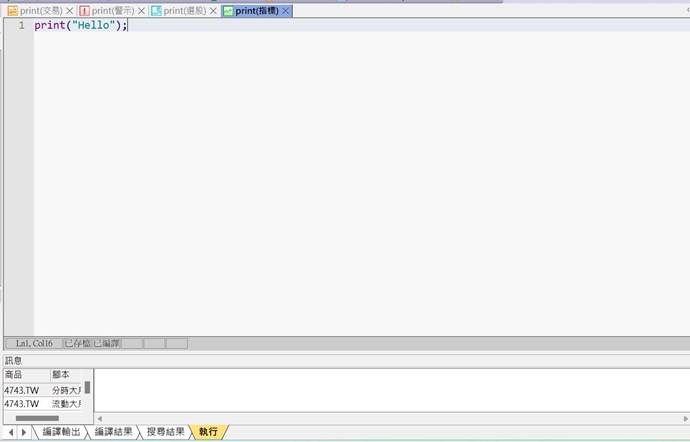This screenshot has height=442, width=690.
Task: Click line number 1 in the gutter
Action: 22,26
